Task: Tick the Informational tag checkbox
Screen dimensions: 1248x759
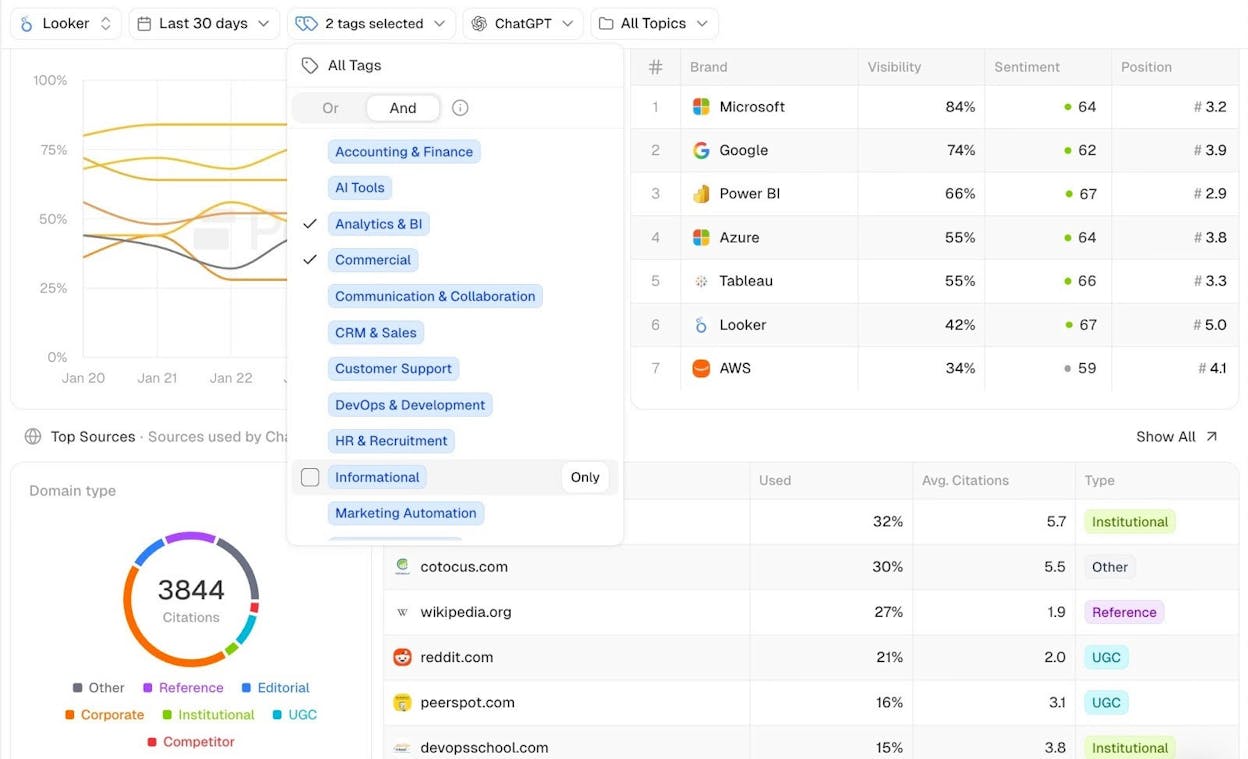Action: [310, 477]
